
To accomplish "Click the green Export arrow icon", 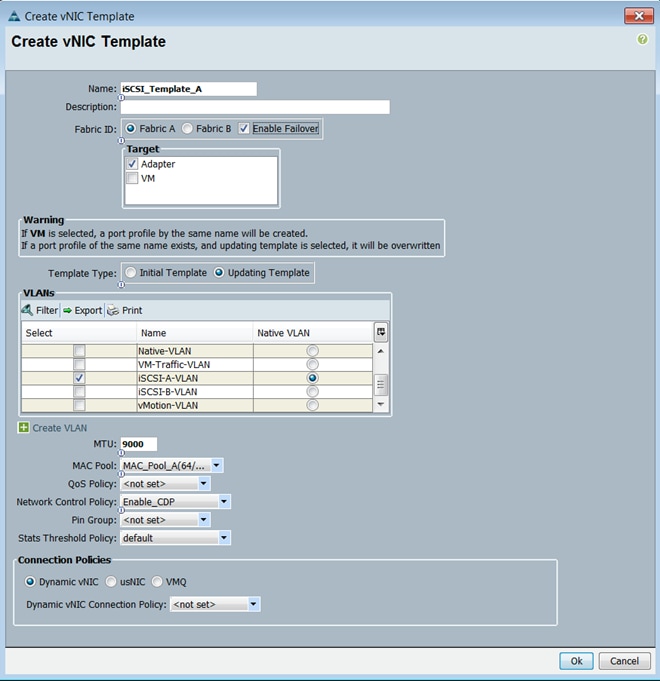I will click(67, 311).
